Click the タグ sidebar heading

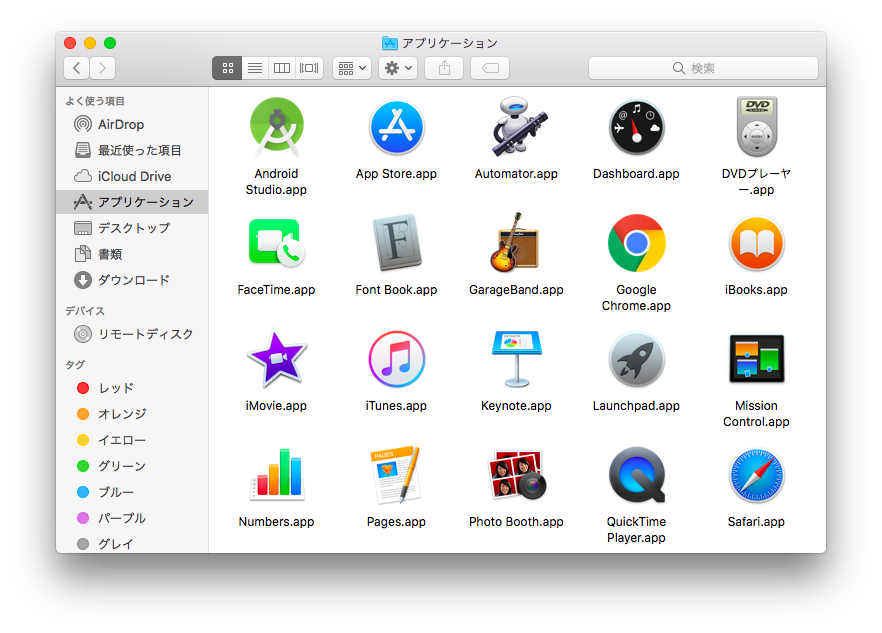[75, 365]
